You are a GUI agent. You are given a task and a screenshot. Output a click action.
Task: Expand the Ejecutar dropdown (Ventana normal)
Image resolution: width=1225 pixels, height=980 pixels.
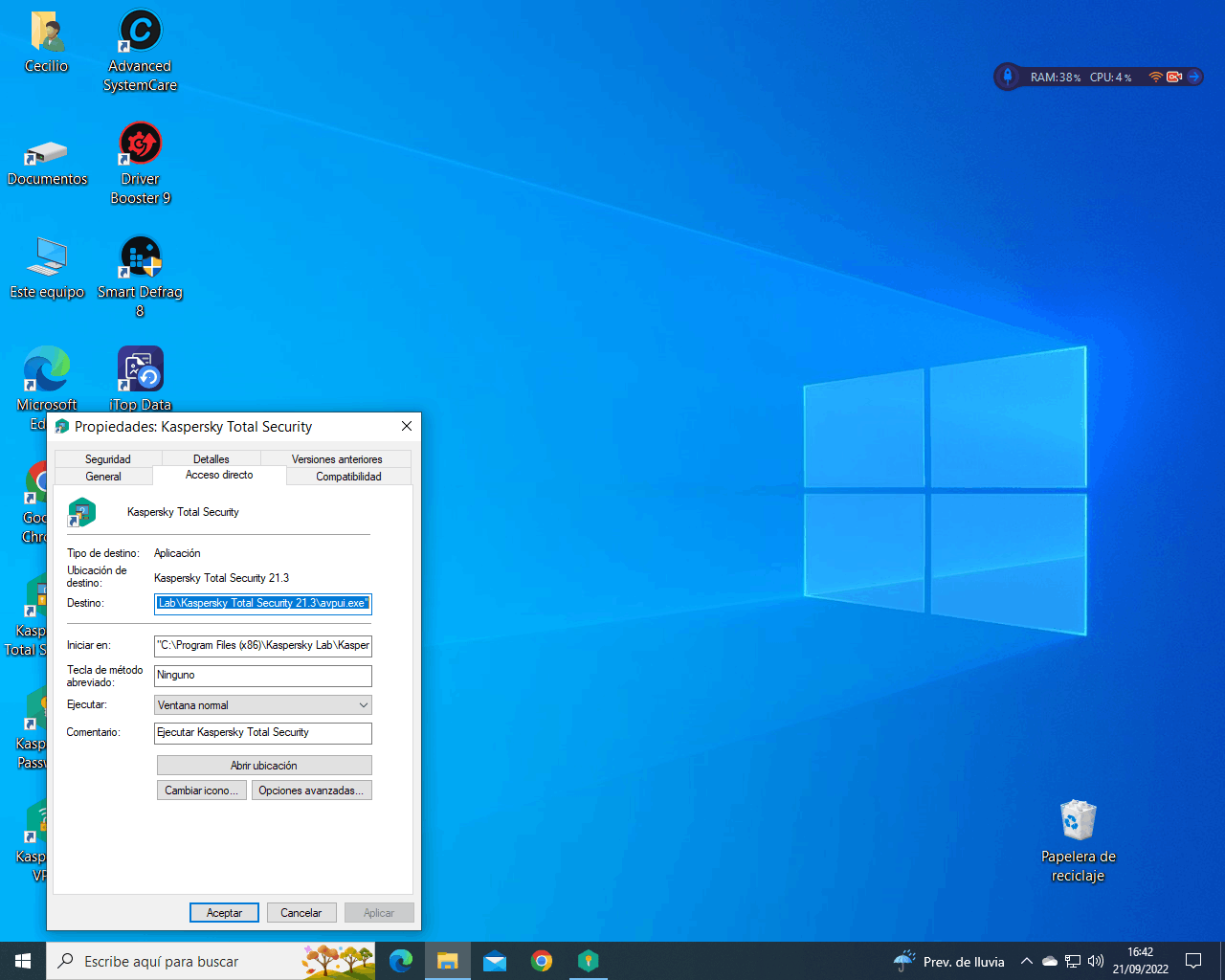(263, 705)
